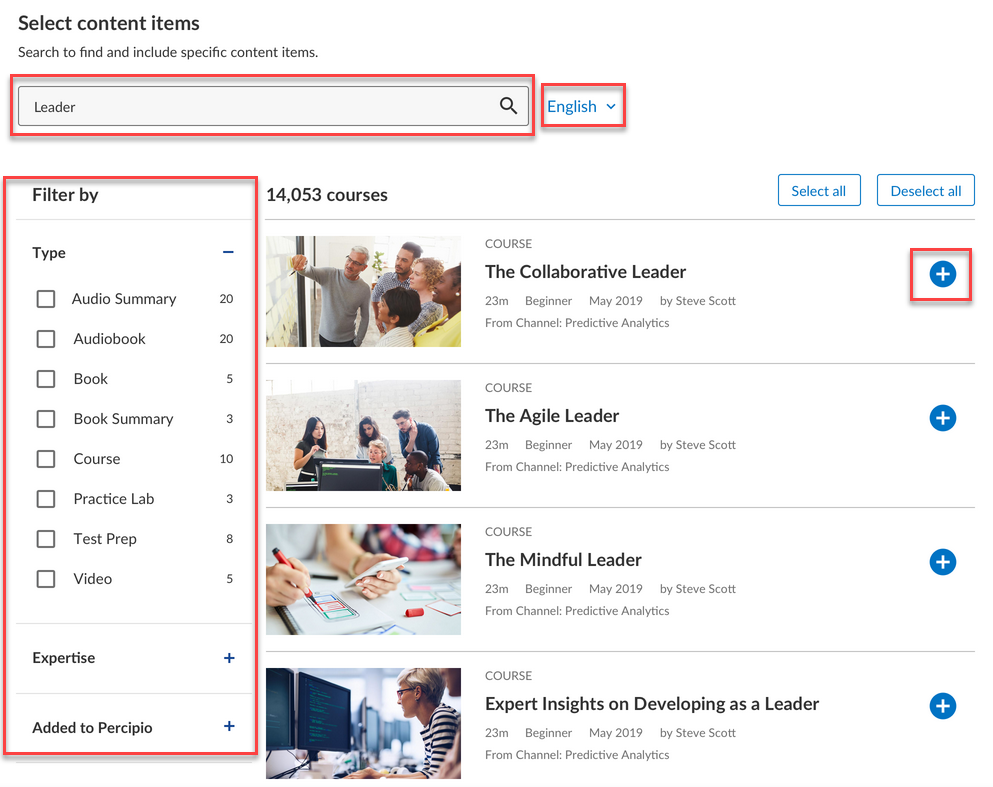993x787 pixels.
Task: Toggle the Video filter checkbox
Action: click(46, 579)
